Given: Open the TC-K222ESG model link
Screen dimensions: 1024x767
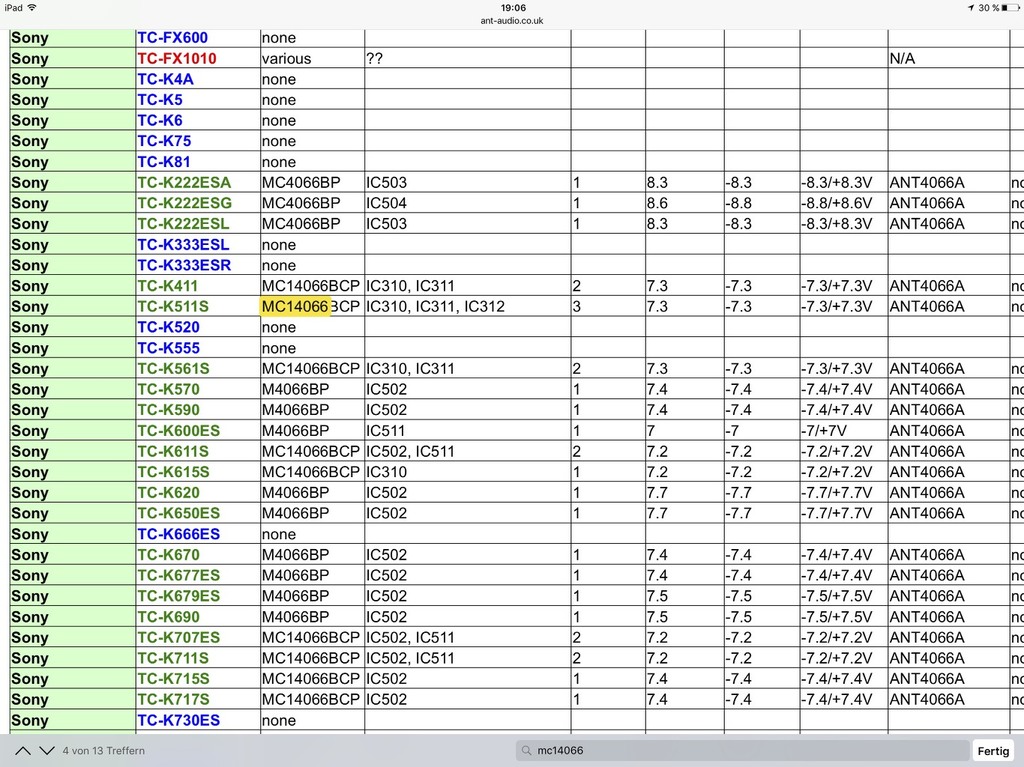Looking at the screenshot, I should coord(184,203).
